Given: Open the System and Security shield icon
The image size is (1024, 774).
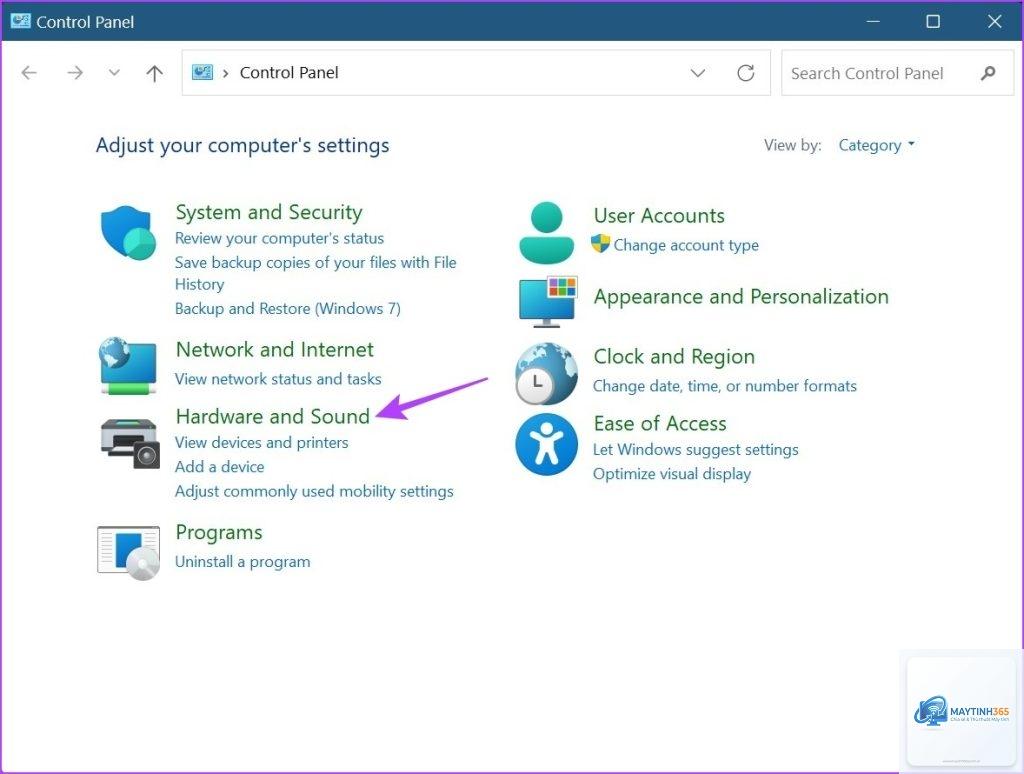Looking at the screenshot, I should 129,233.
